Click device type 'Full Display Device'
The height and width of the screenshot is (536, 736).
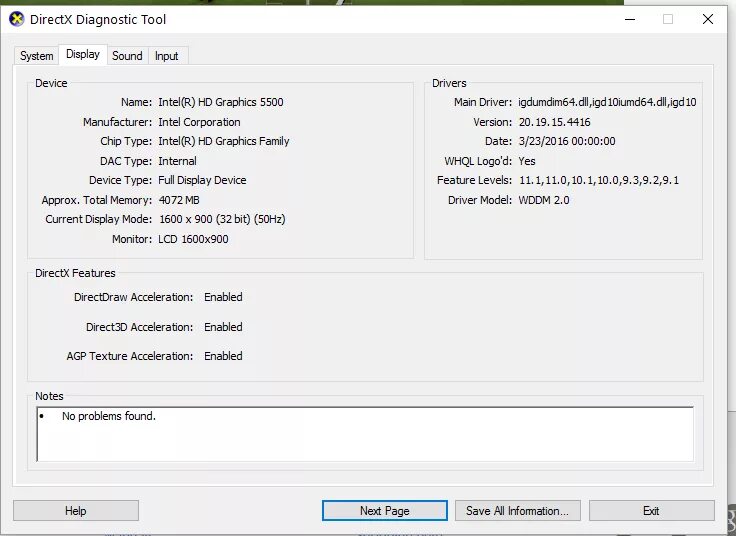point(202,180)
